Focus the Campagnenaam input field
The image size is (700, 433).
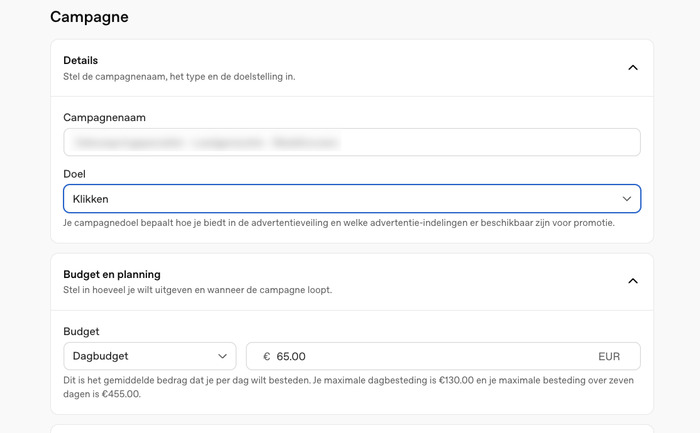point(352,142)
